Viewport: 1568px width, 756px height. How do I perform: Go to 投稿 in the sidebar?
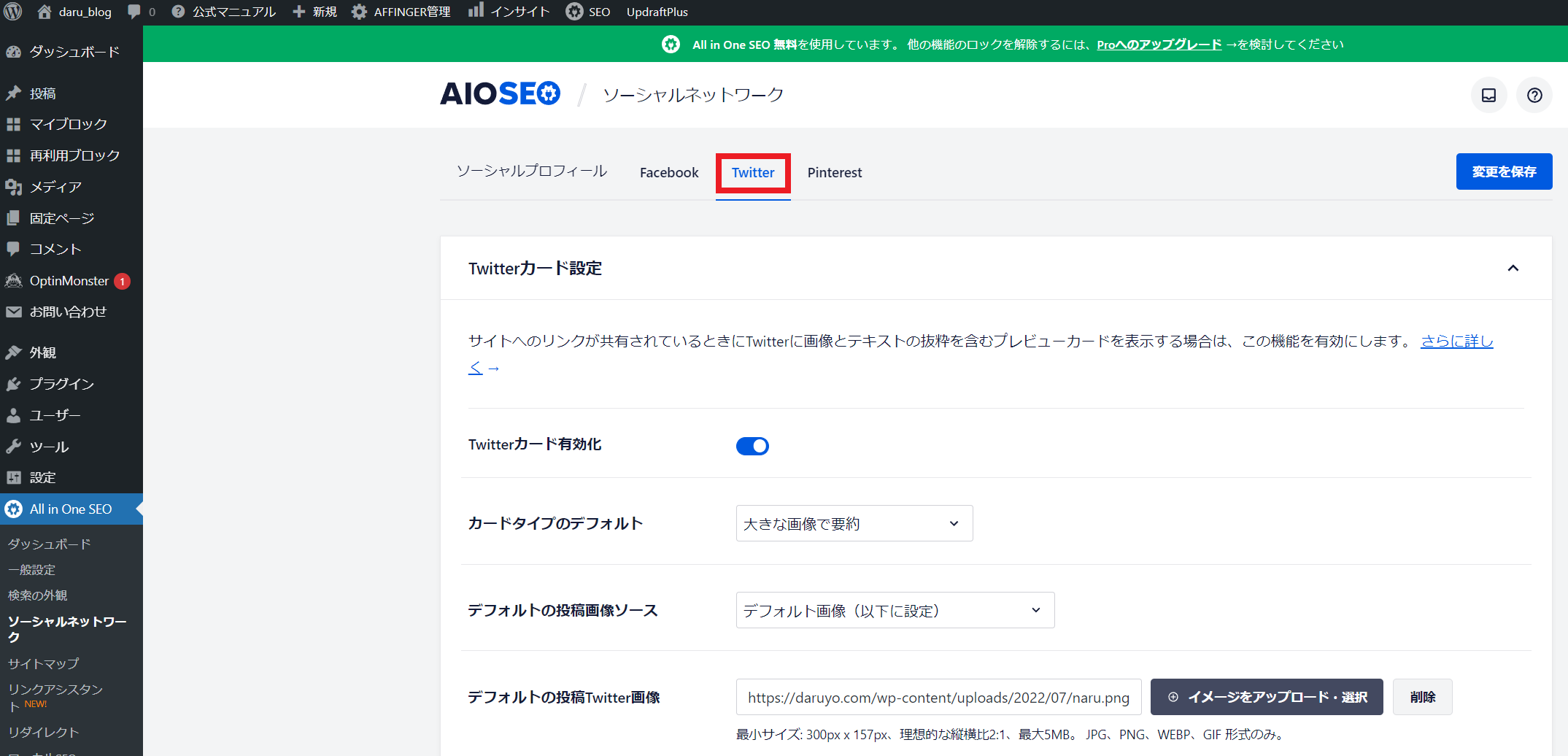(72, 93)
